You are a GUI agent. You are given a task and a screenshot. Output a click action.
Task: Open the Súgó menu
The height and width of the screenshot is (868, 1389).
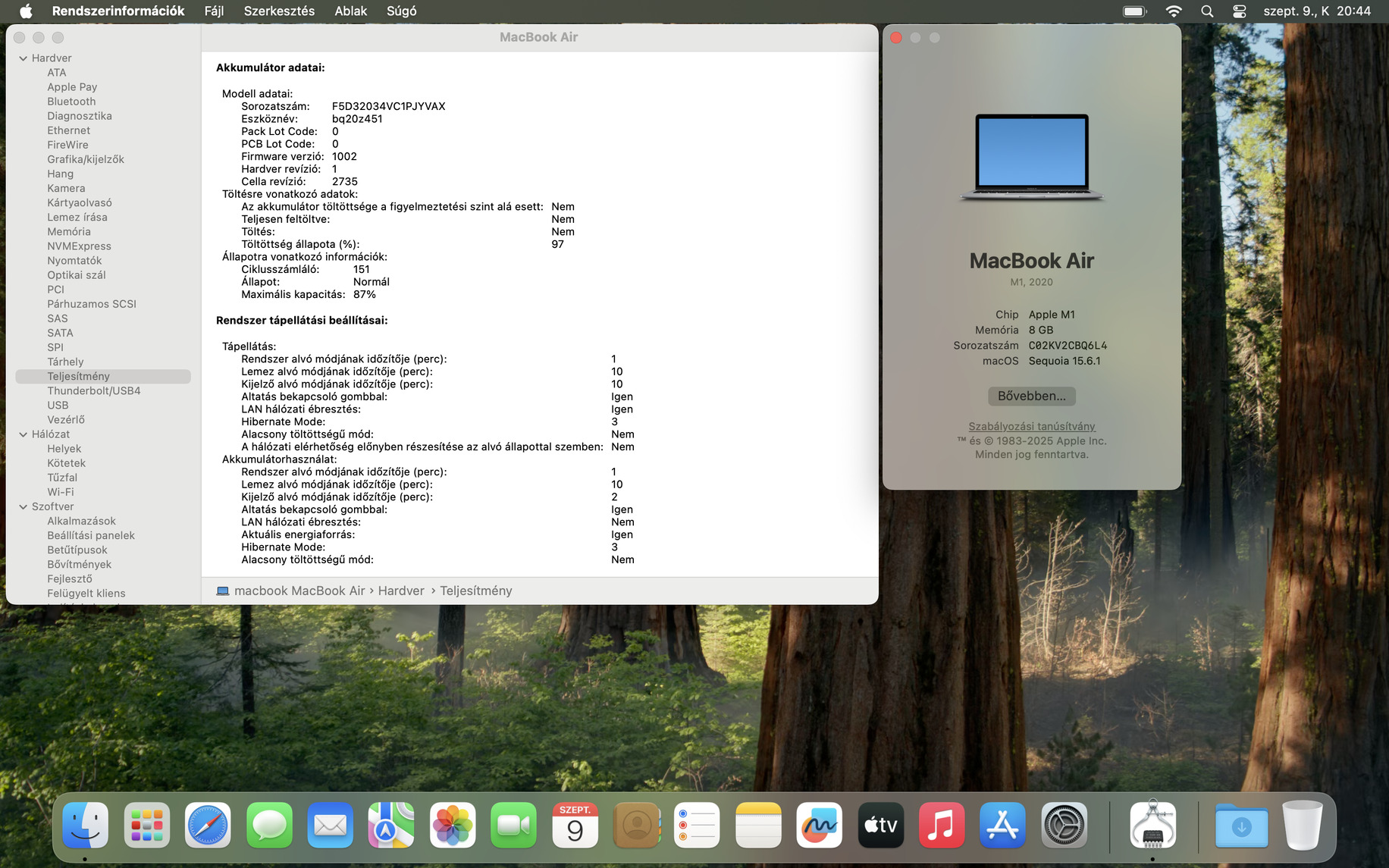click(x=402, y=11)
